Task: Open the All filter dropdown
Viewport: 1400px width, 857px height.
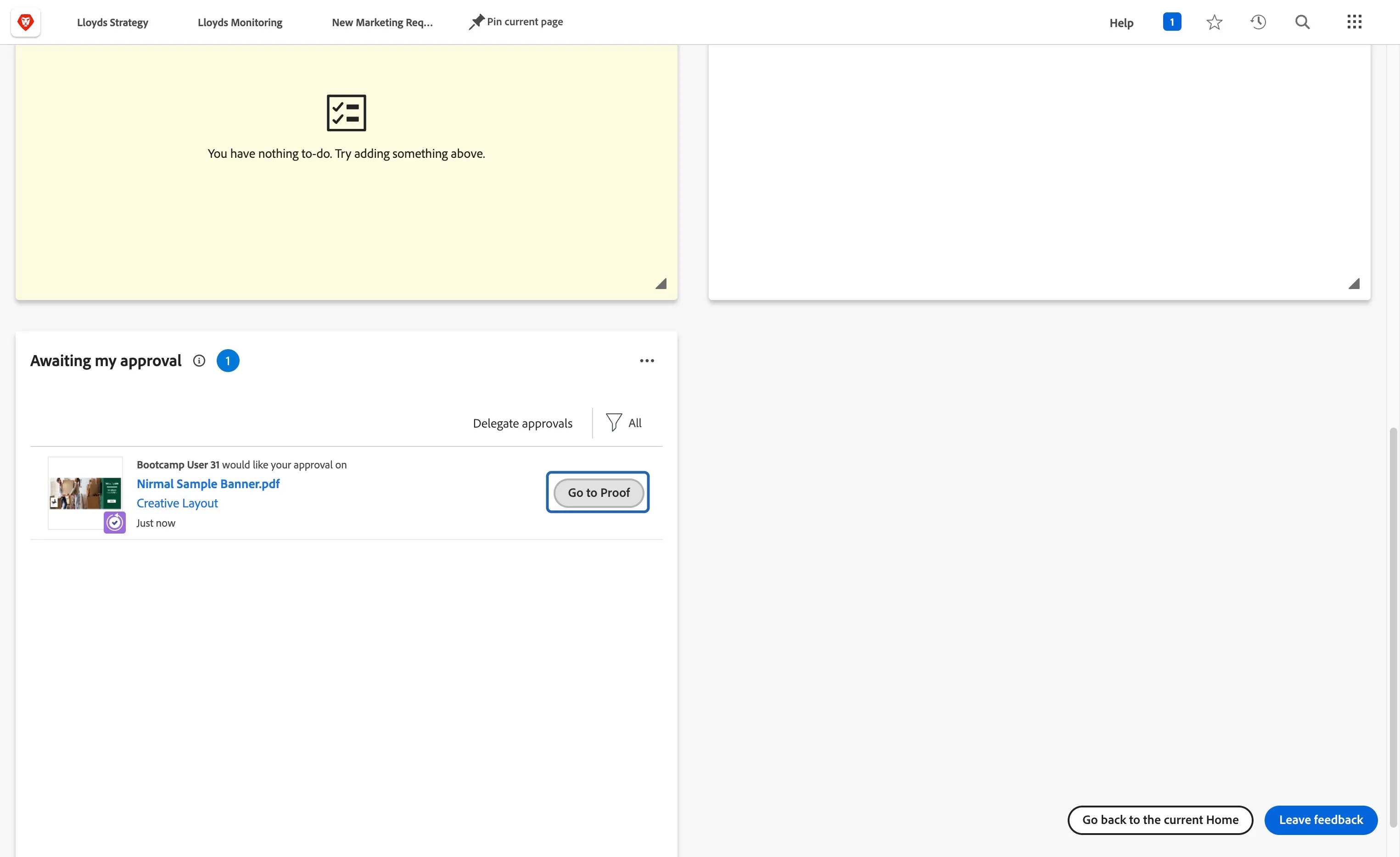Action: (624, 423)
